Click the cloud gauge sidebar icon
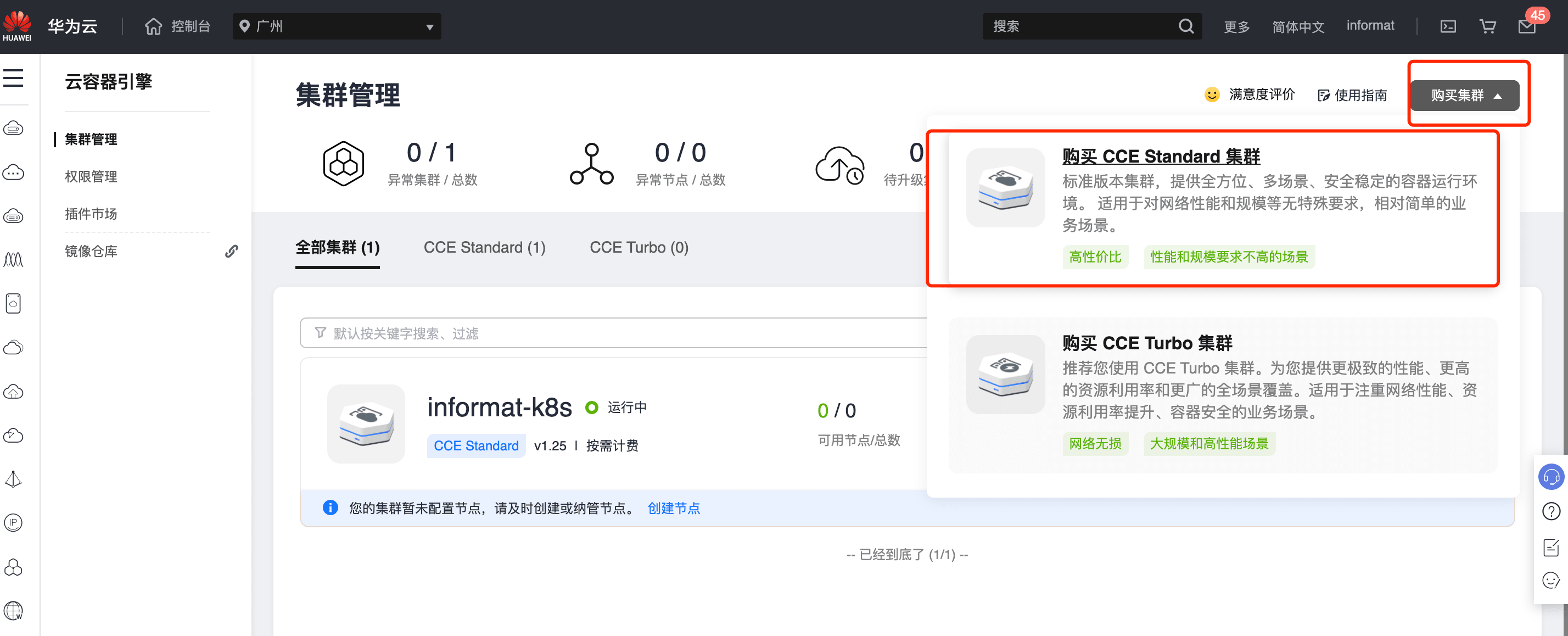Image resolution: width=1568 pixels, height=636 pixels. (13, 435)
